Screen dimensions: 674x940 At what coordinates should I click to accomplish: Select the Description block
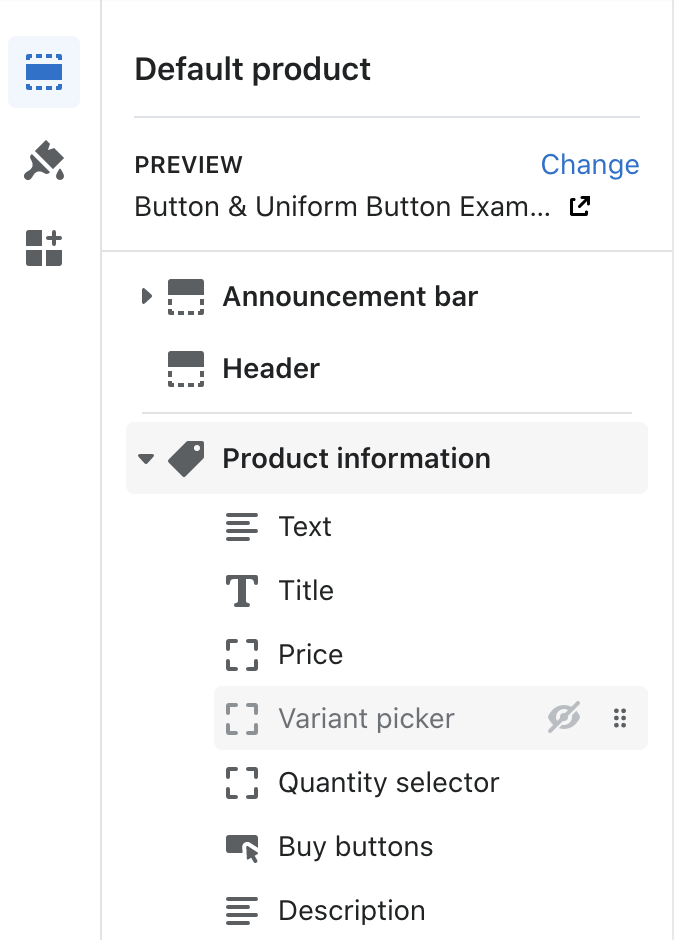pos(431,911)
